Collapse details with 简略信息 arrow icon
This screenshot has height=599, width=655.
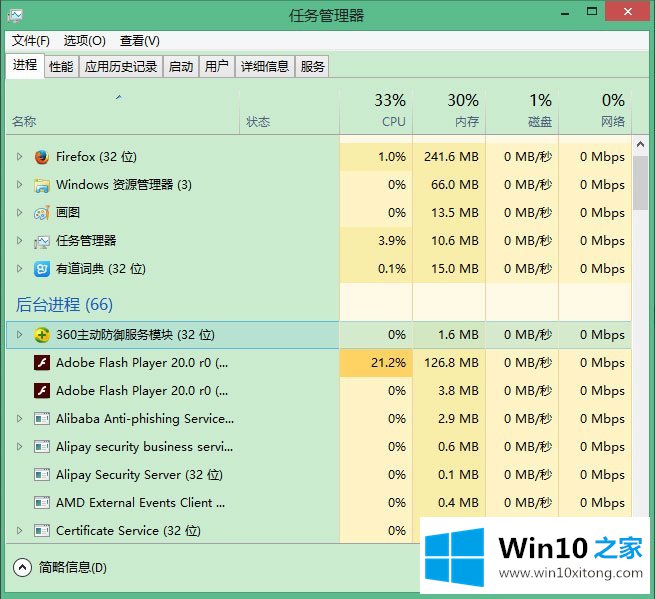pyautogui.click(x=22, y=567)
